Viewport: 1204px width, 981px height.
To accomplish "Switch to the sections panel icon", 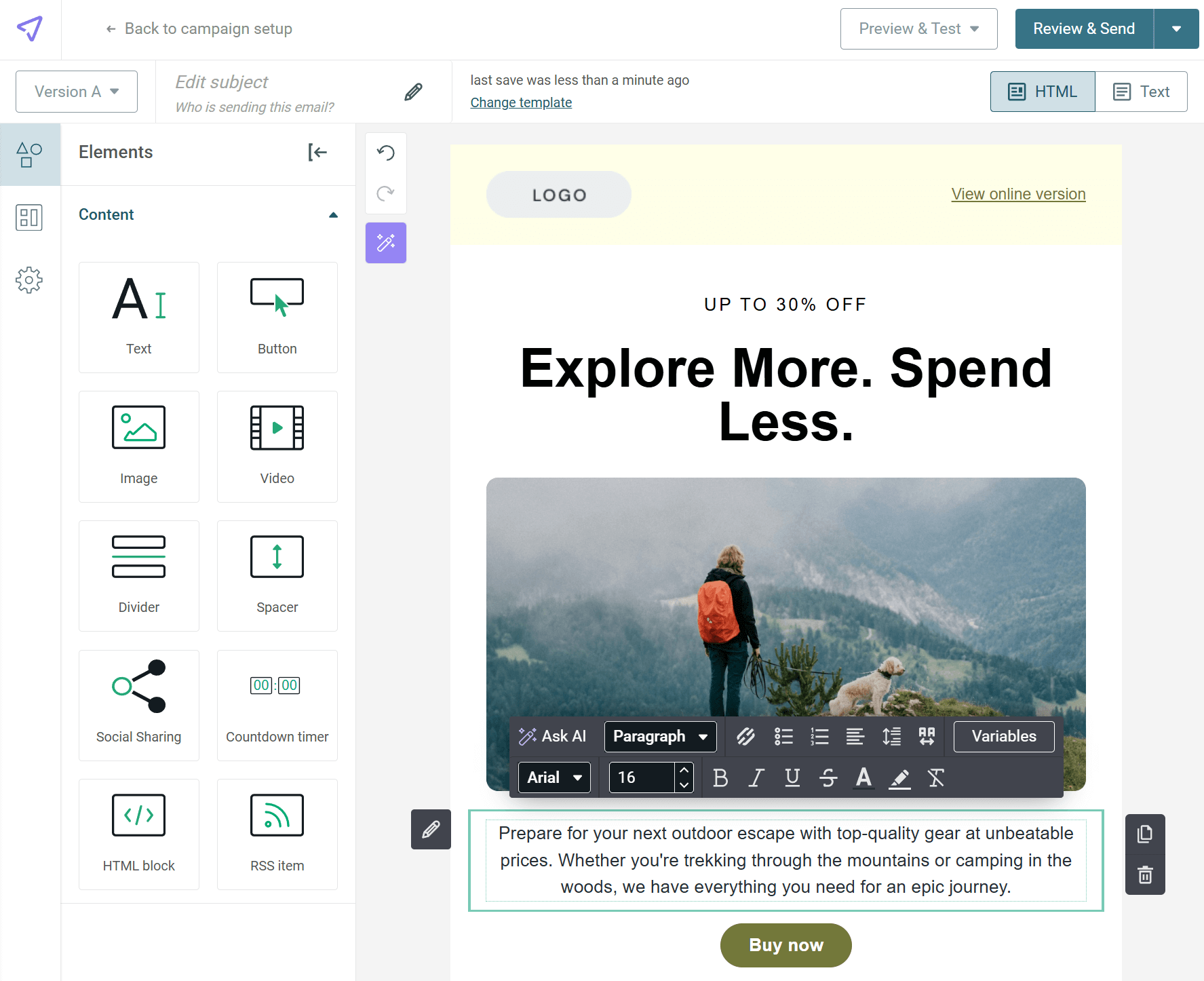I will tap(29, 217).
